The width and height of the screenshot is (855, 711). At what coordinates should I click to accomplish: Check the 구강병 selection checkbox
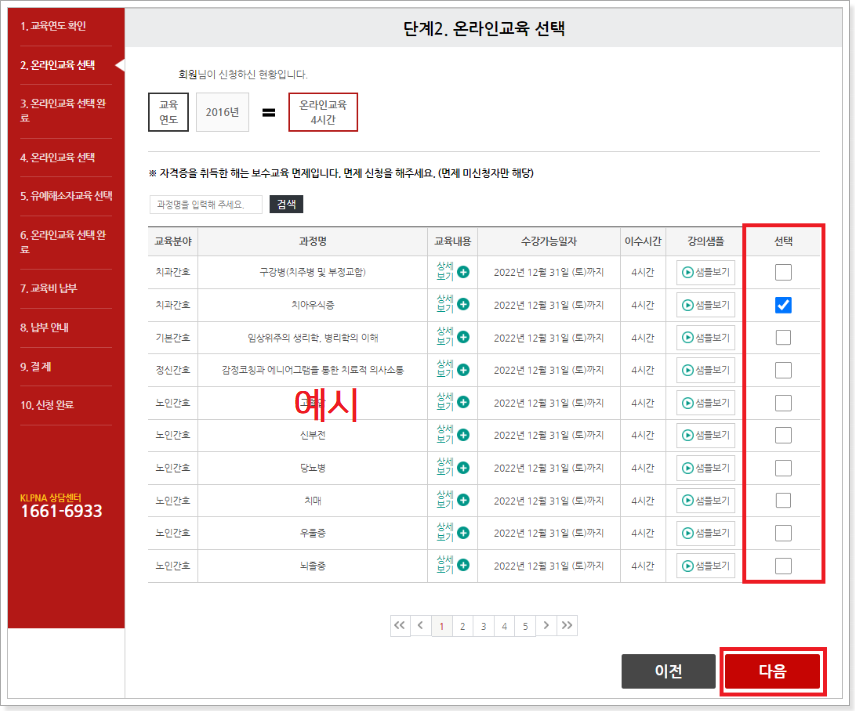[783, 271]
